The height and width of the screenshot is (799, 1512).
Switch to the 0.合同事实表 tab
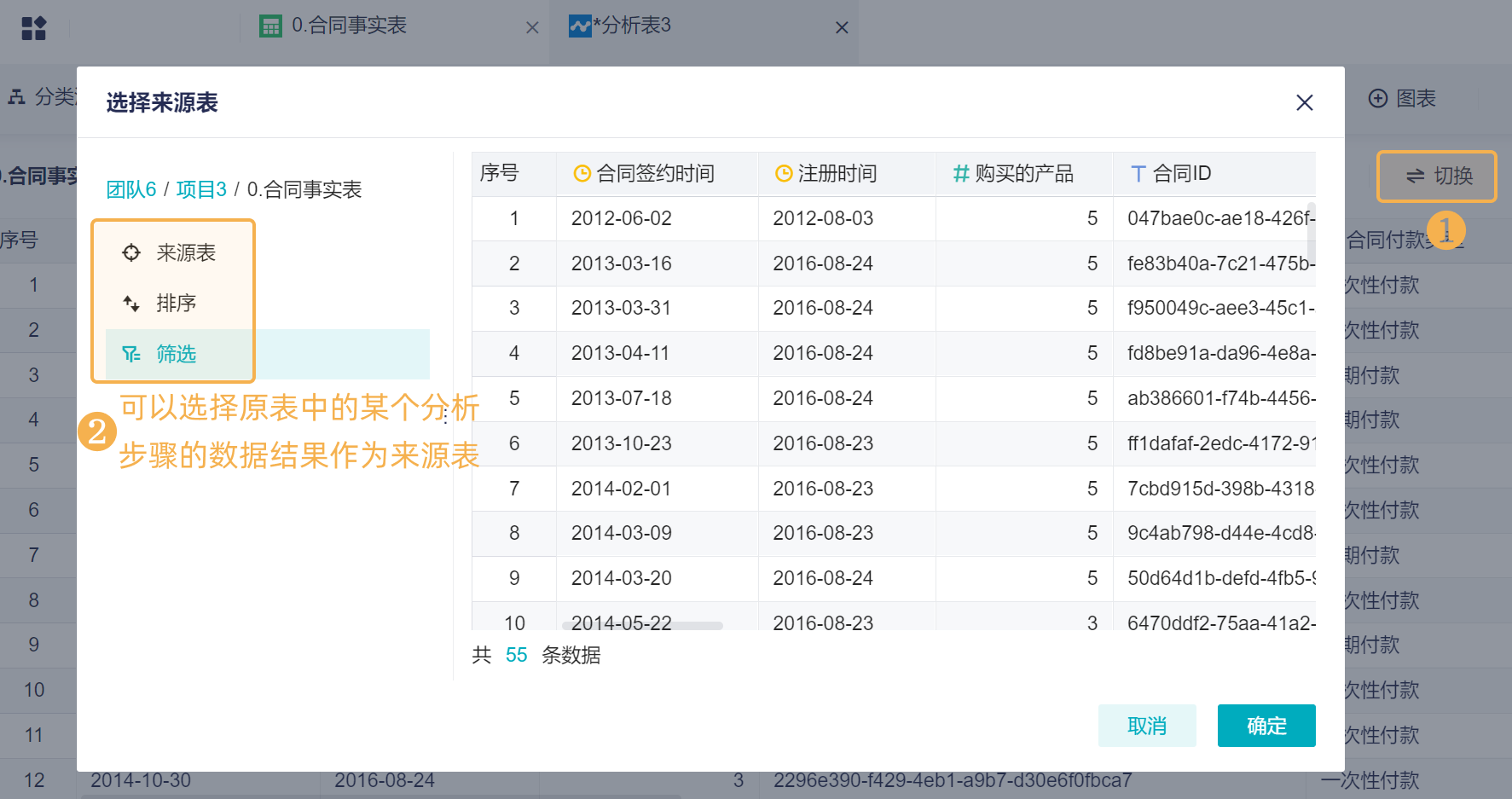tap(349, 26)
